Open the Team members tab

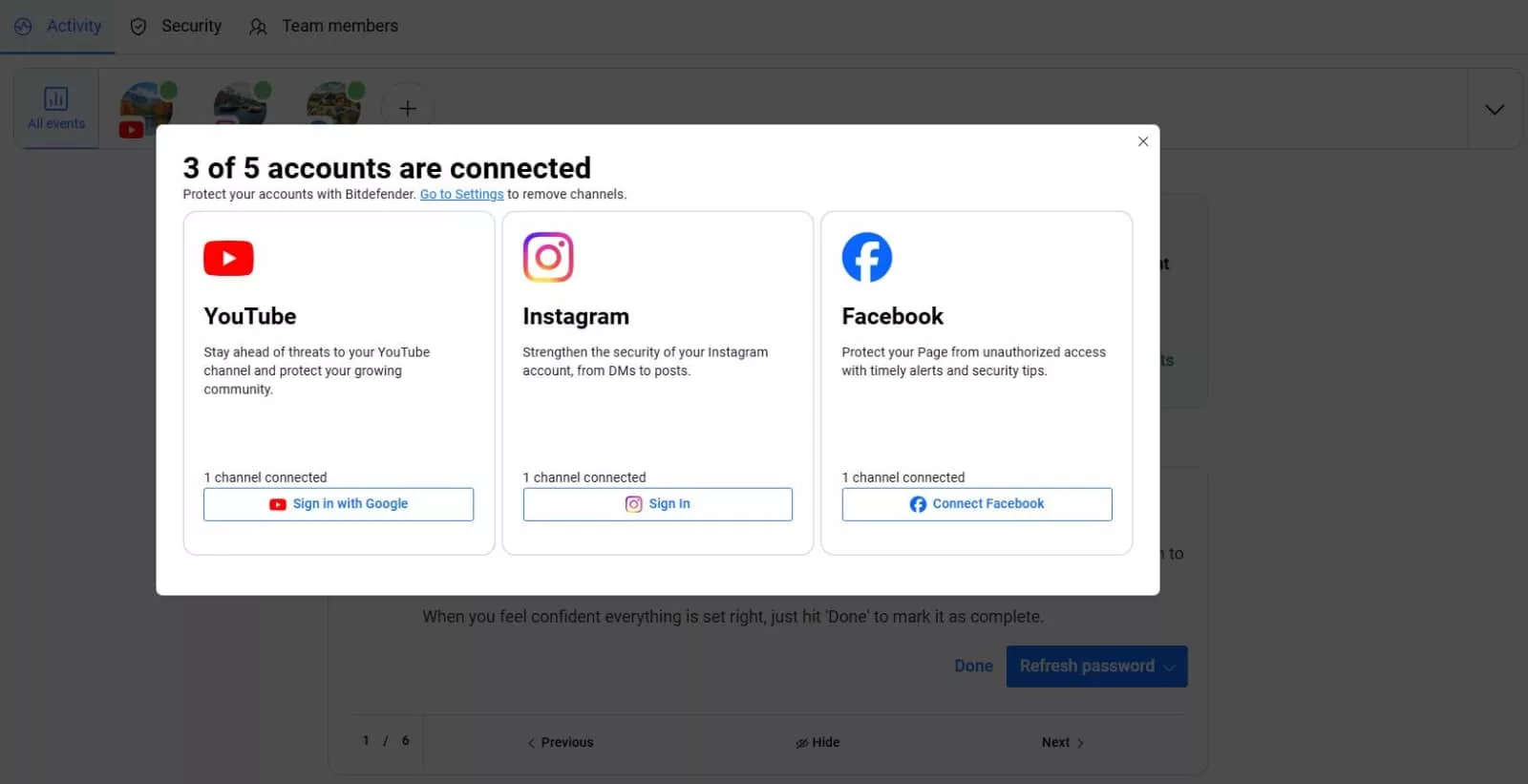pos(324,27)
